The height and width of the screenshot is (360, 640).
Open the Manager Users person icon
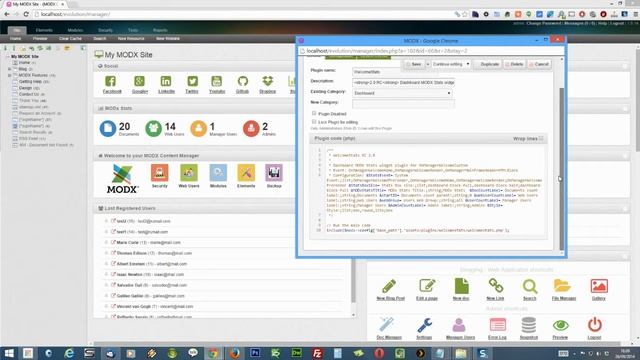point(459,325)
